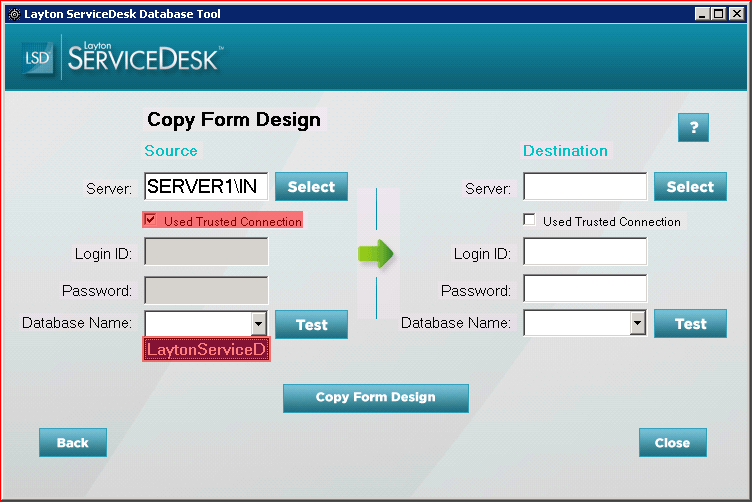The width and height of the screenshot is (752, 502).
Task: Go Back to the previous screen
Action: [x=73, y=443]
